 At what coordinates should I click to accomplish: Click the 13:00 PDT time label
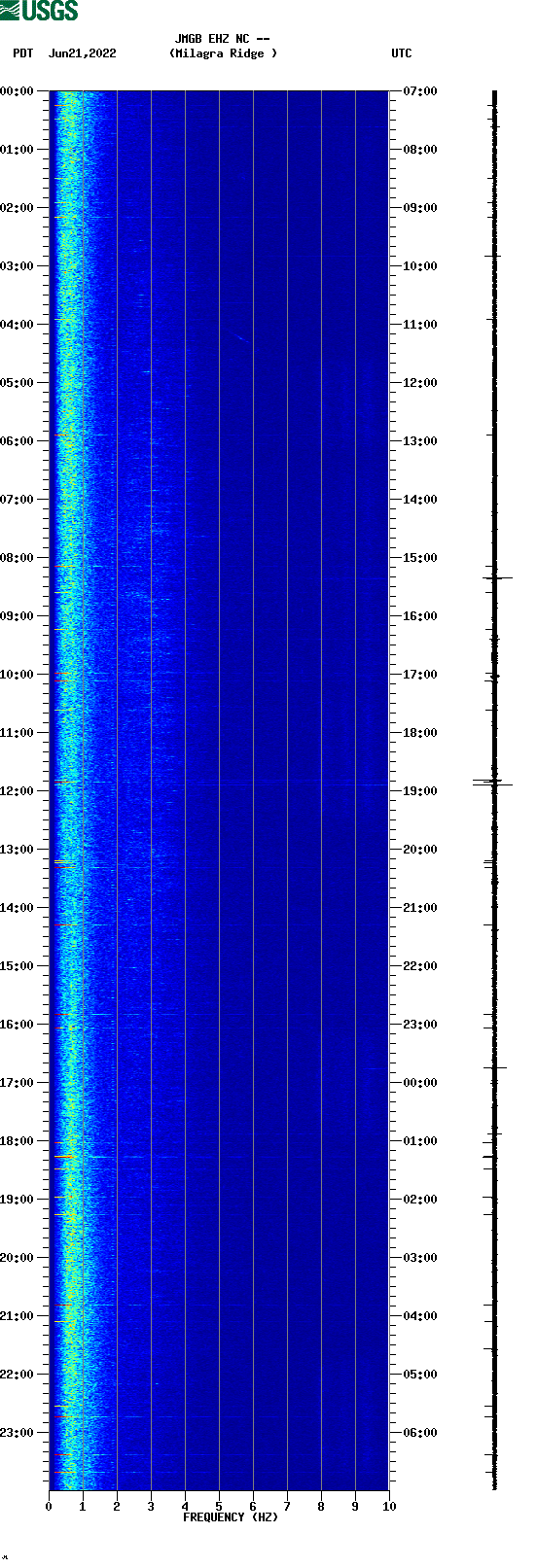tap(17, 850)
